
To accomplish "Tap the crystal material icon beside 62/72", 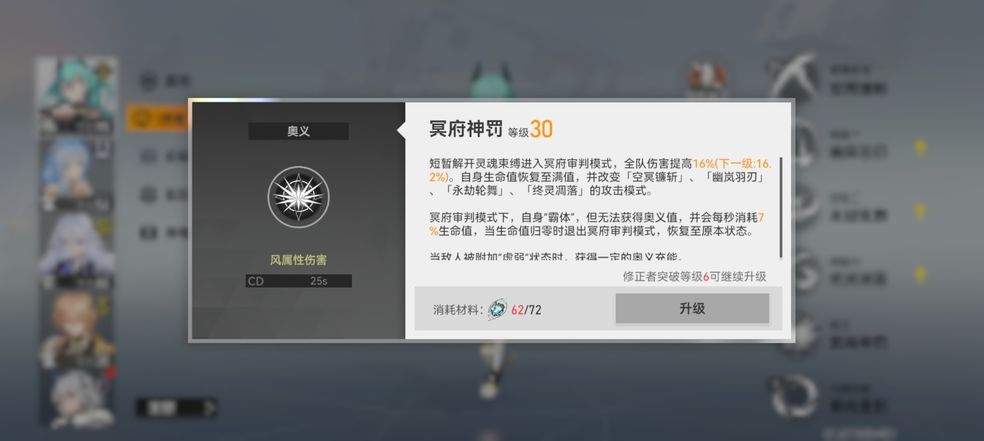I will (x=497, y=309).
